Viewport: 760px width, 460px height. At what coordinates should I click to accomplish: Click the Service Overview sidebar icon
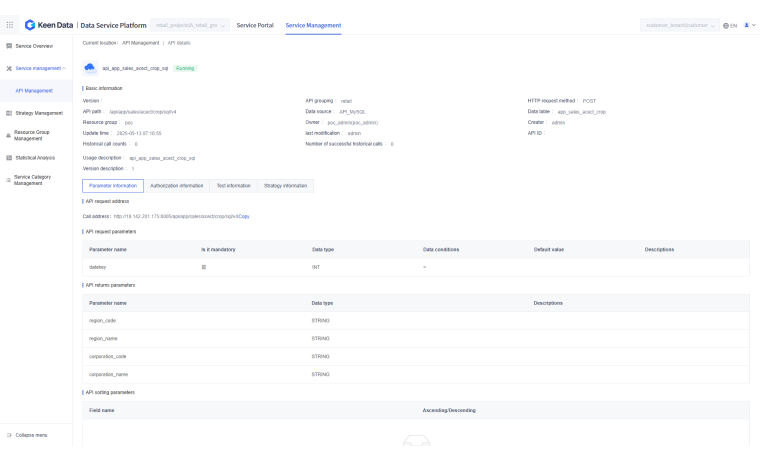(9, 46)
